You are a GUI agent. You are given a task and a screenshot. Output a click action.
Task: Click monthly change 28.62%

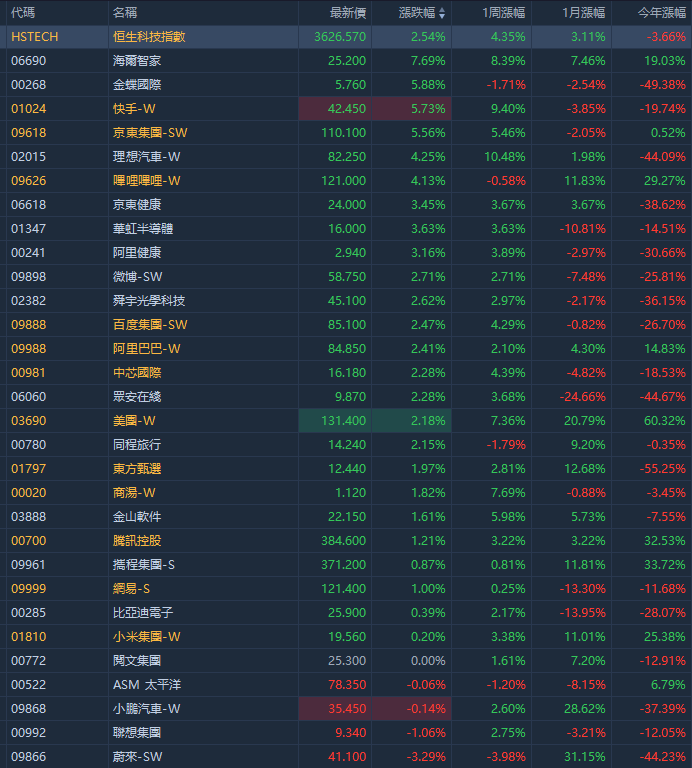pos(585,709)
